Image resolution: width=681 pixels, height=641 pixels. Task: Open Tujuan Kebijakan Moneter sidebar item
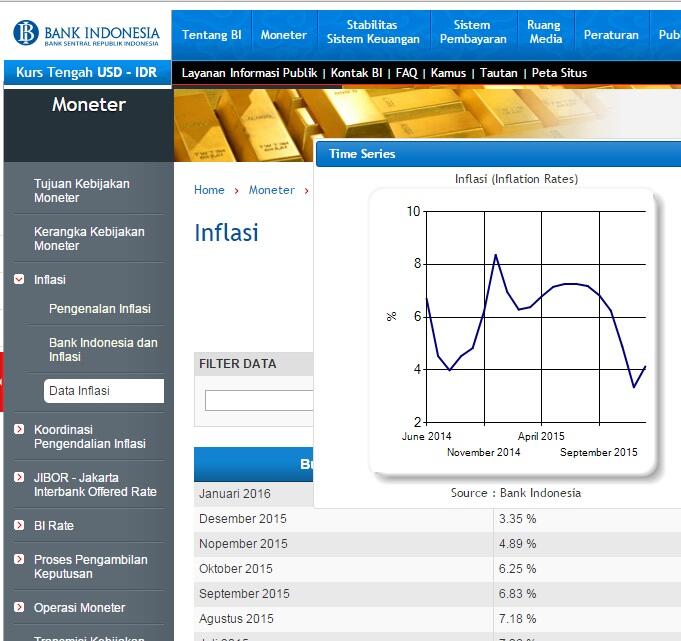coord(82,191)
